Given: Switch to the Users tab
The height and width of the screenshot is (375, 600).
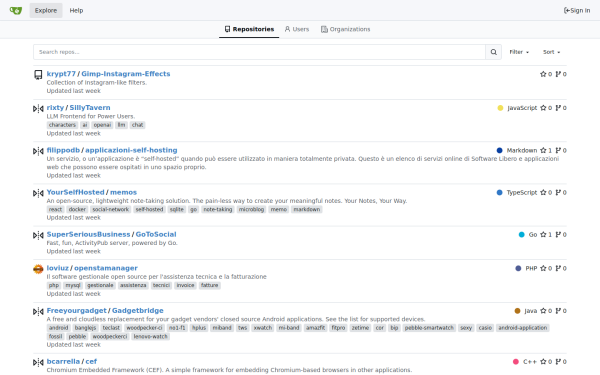Looking at the screenshot, I should pos(297,29).
